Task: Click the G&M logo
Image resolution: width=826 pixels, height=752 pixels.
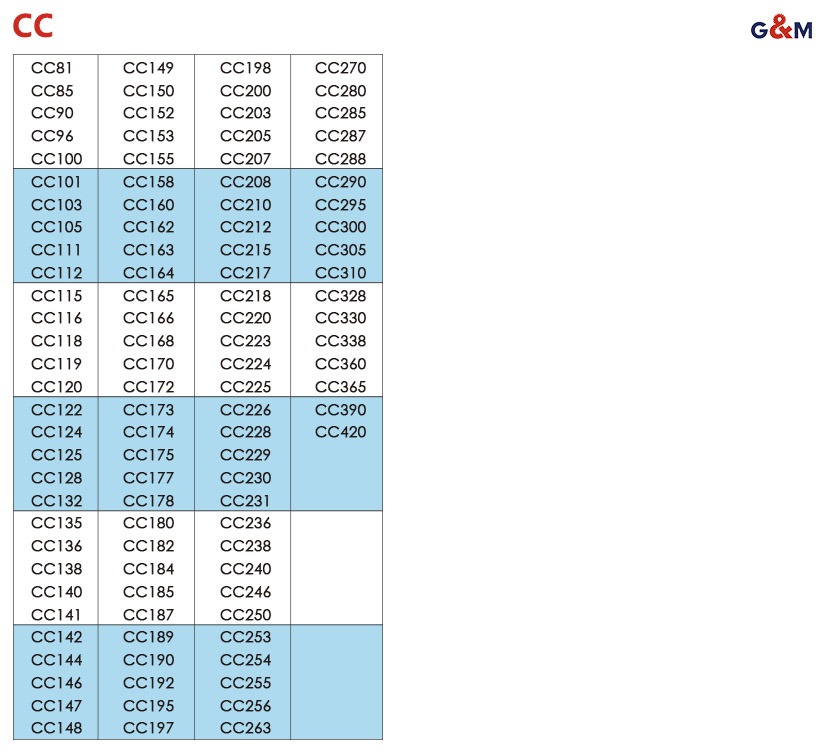Action: point(781,28)
